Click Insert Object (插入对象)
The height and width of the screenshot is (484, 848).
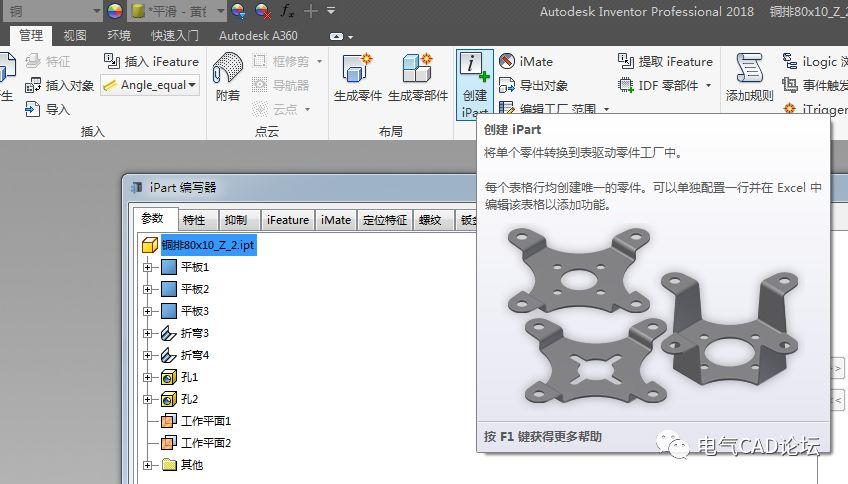[59, 85]
